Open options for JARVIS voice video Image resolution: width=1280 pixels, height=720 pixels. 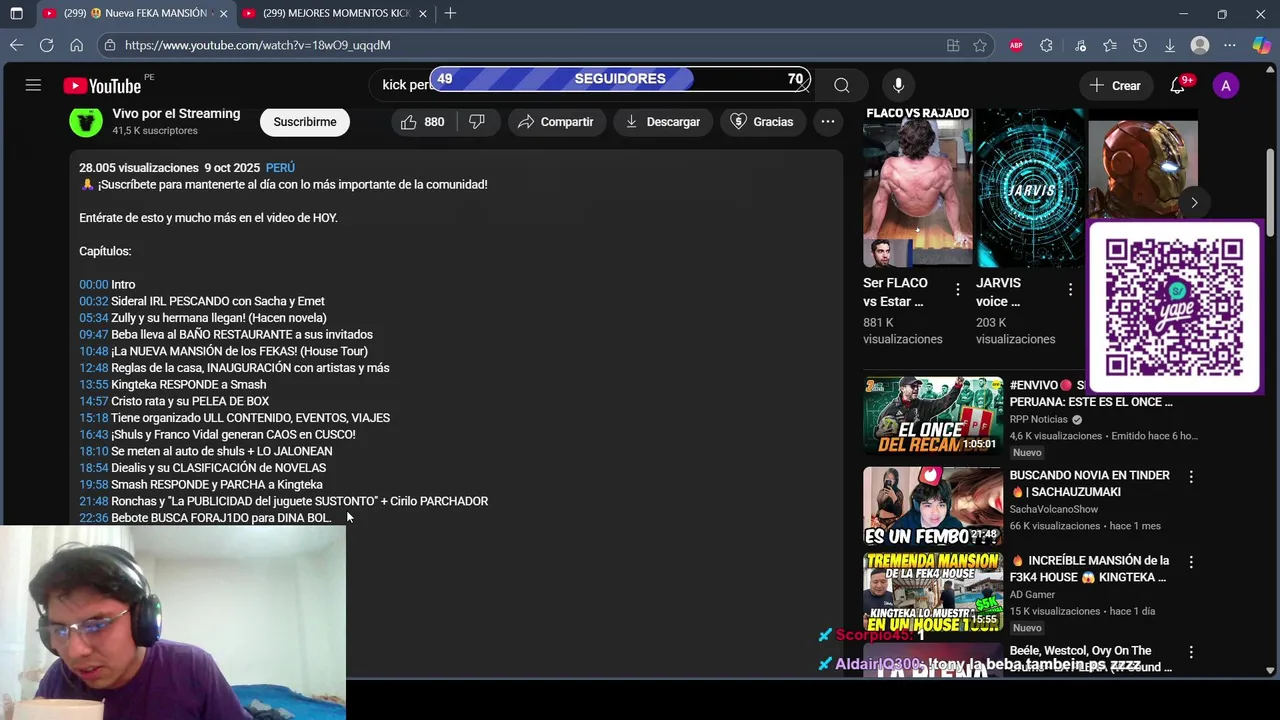[x=1070, y=290]
